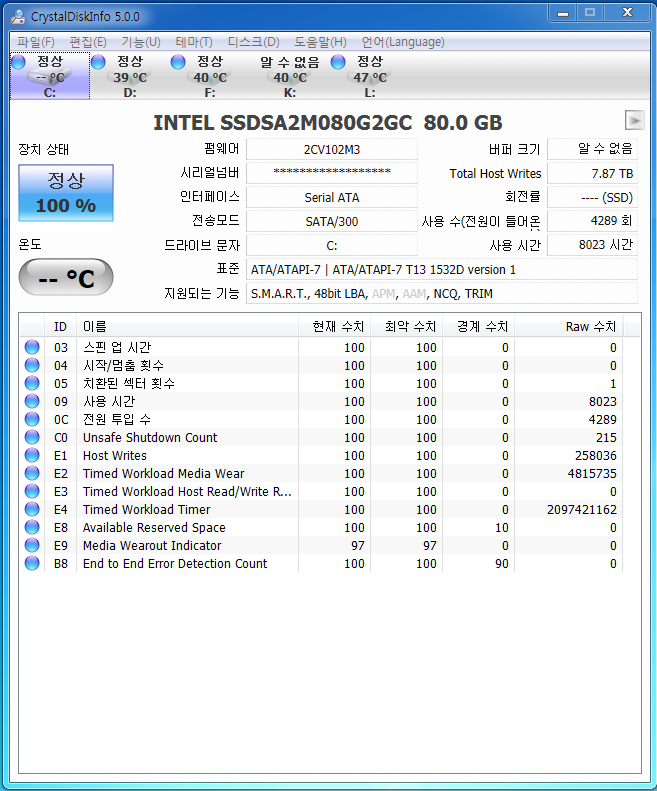Click the 정상 100 % health status button
This screenshot has width=657, height=791.
[x=66, y=193]
